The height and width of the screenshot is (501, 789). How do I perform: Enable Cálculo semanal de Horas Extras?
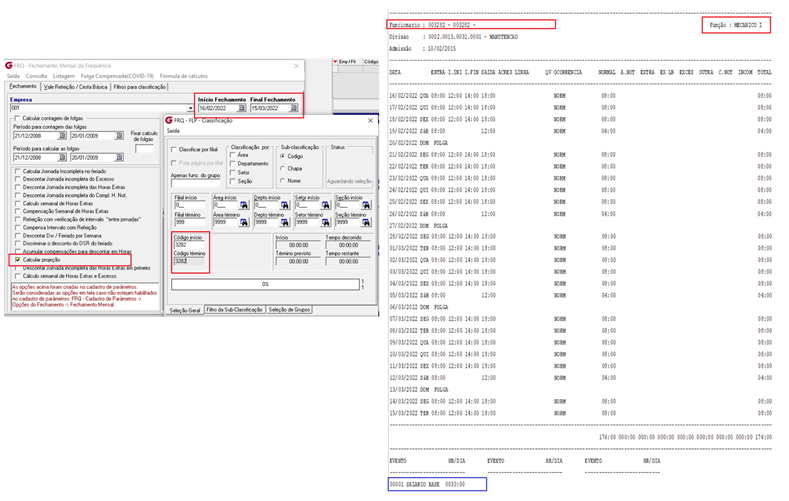[x=18, y=203]
